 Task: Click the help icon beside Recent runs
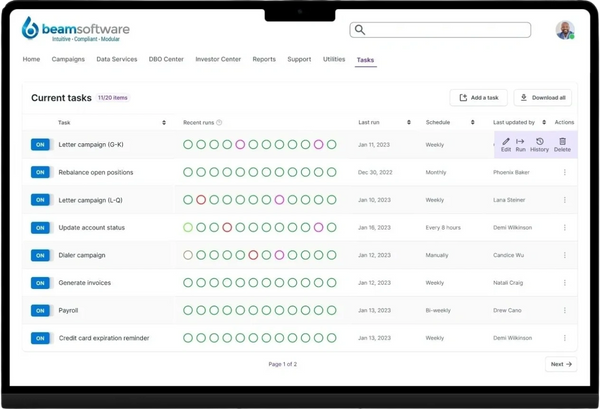[x=219, y=123]
